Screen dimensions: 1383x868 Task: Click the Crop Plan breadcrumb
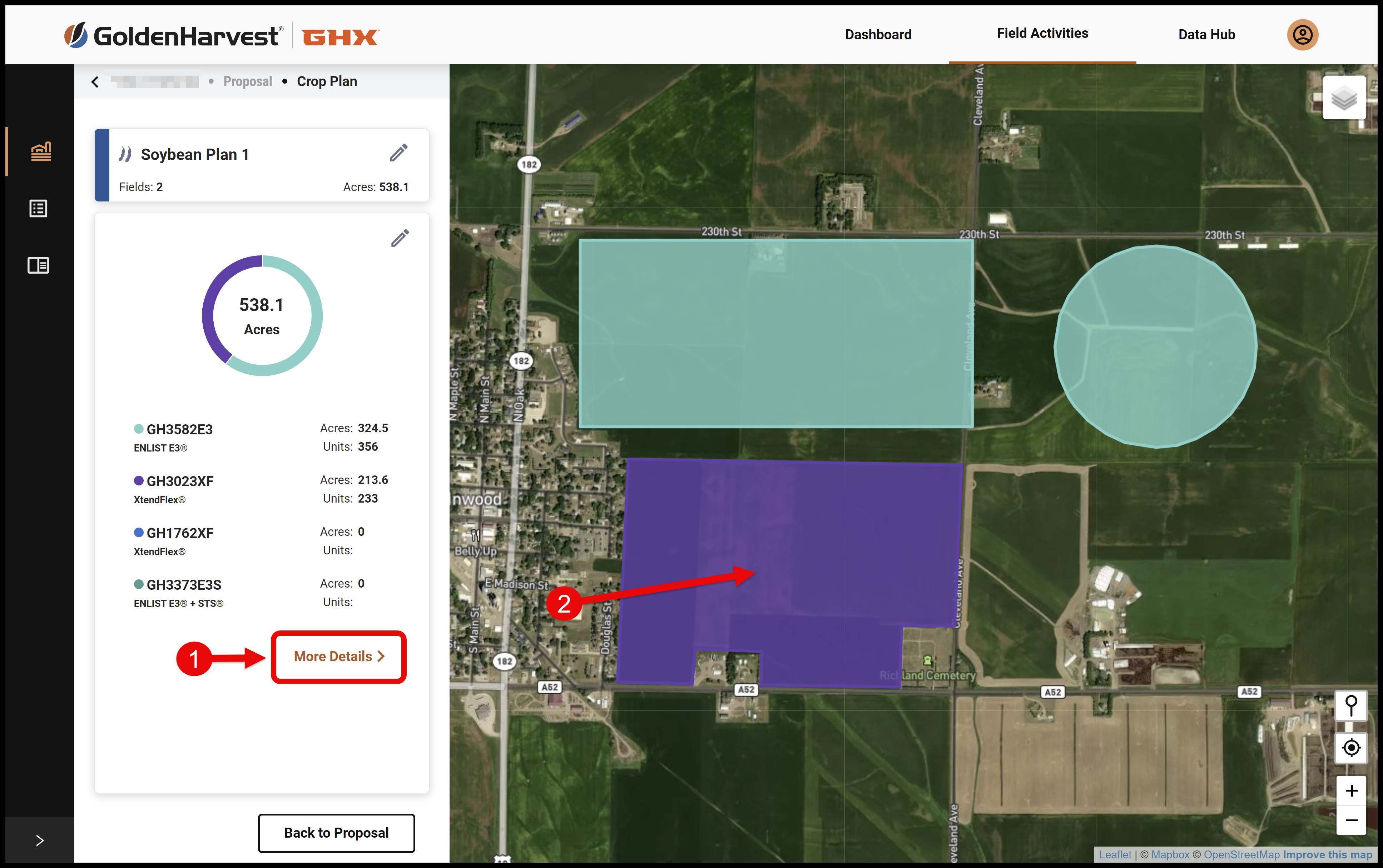[327, 81]
